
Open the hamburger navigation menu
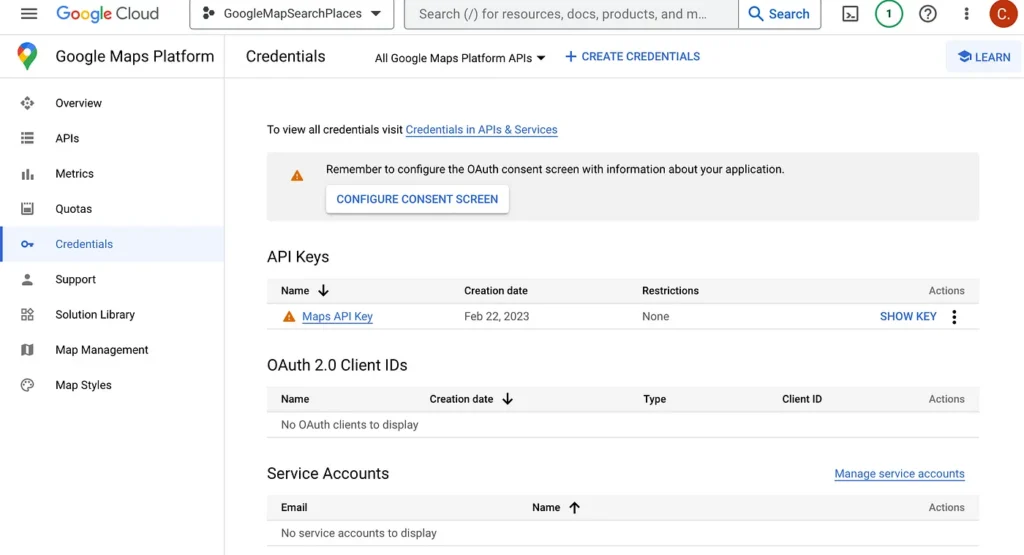pos(29,14)
